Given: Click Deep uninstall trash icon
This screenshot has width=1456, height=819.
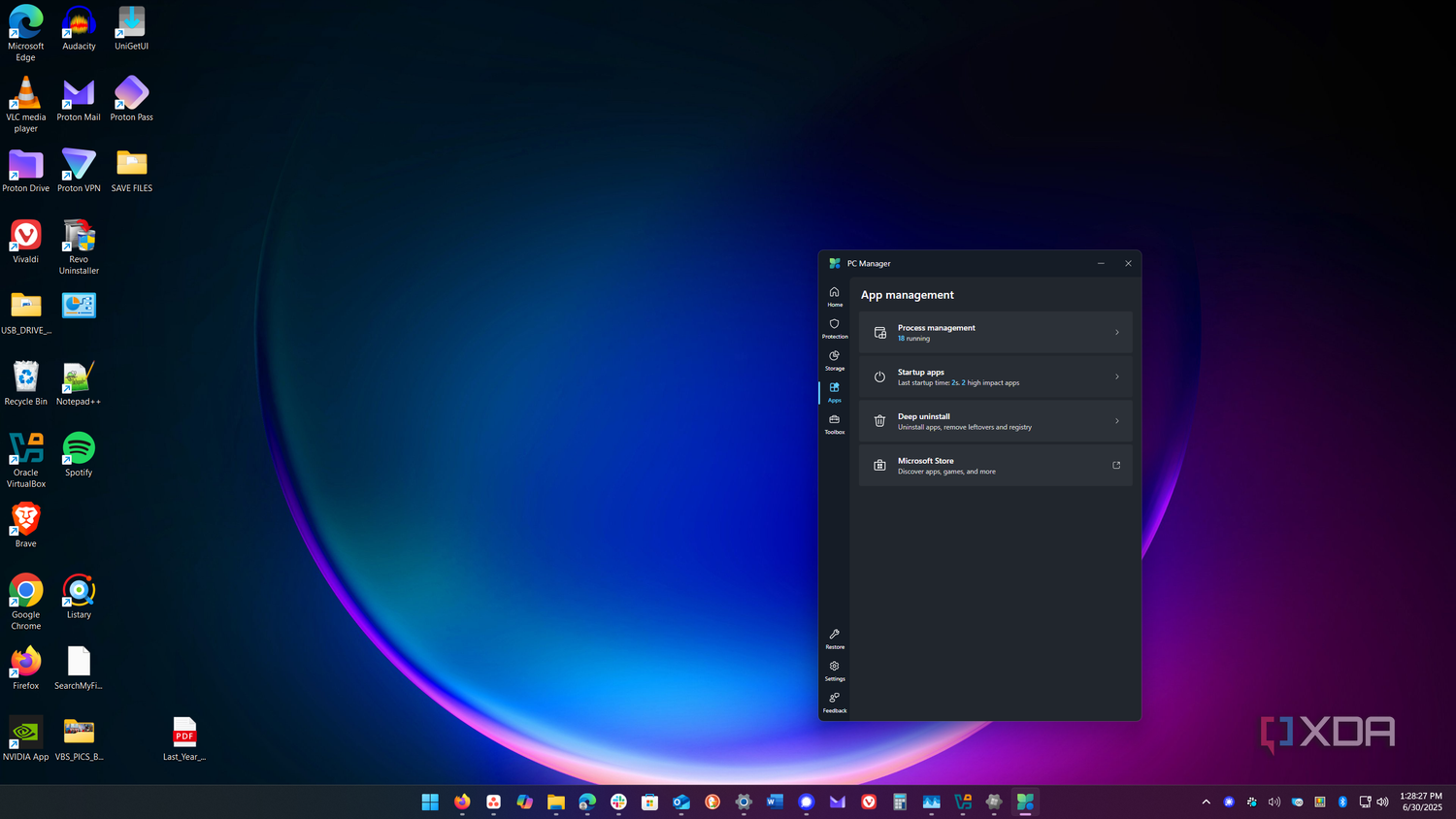Looking at the screenshot, I should pyautogui.click(x=879, y=421).
